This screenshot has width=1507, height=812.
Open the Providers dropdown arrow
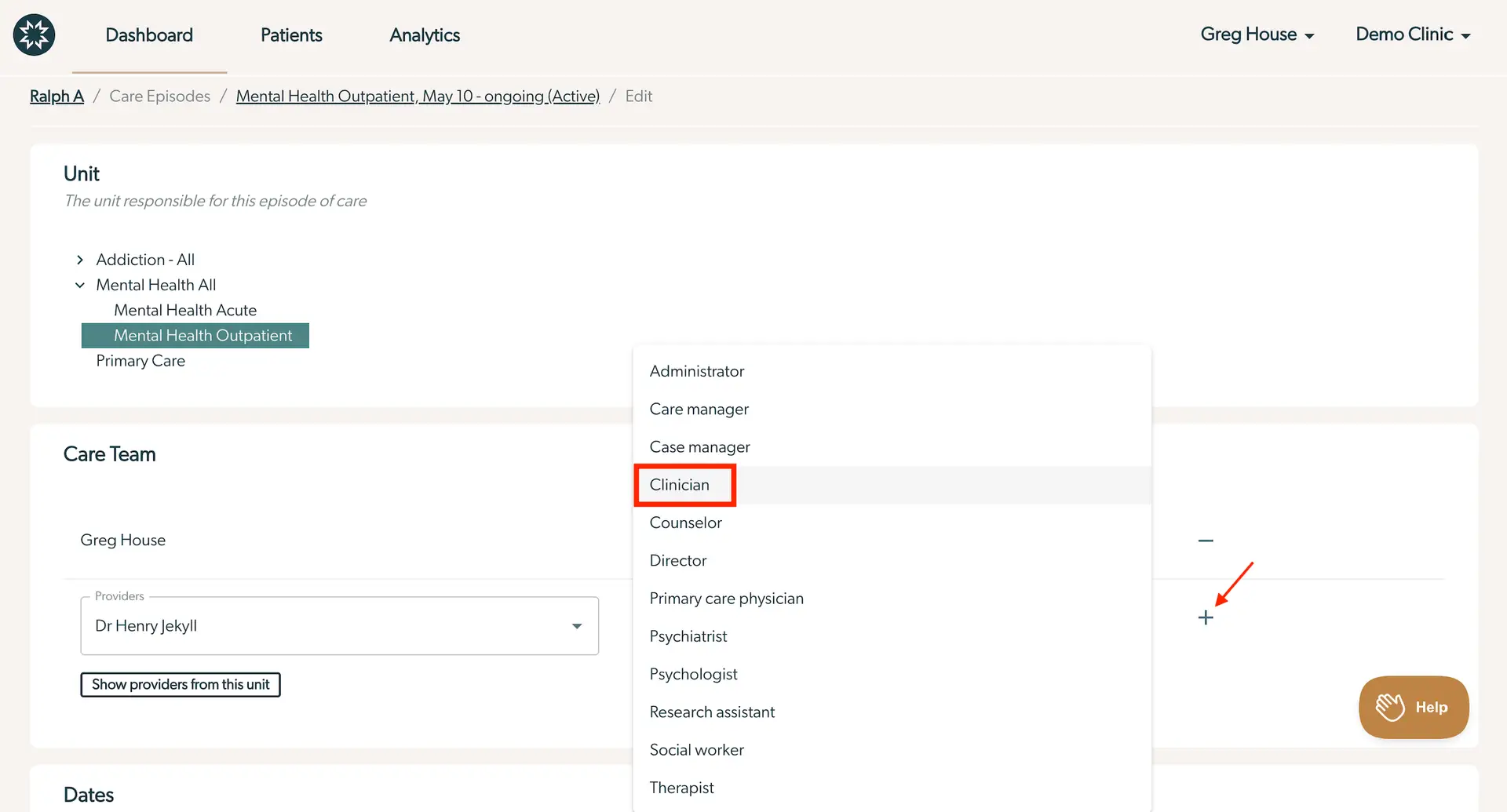coord(577,626)
